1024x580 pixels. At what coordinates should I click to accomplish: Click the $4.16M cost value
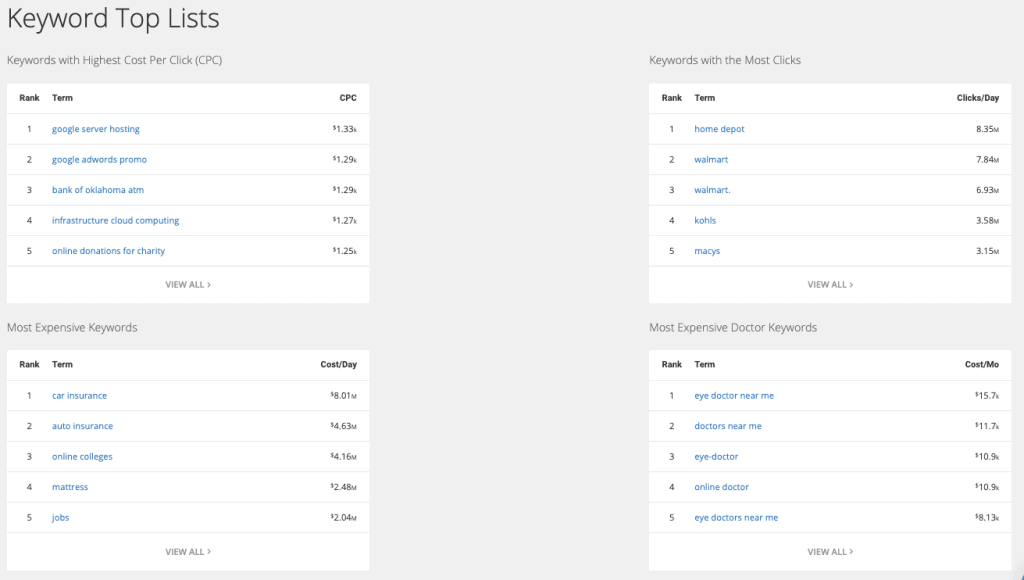tap(344, 457)
